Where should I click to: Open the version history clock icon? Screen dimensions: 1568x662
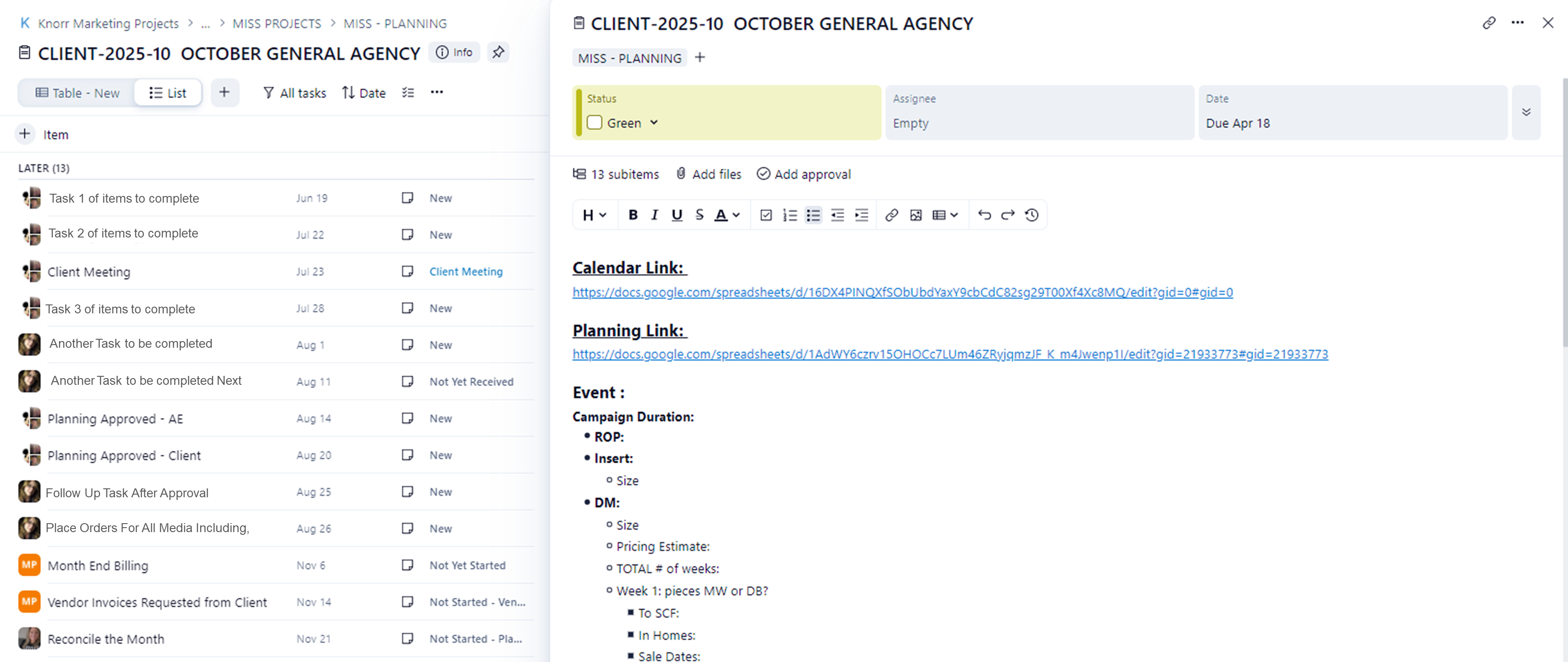[1031, 215]
